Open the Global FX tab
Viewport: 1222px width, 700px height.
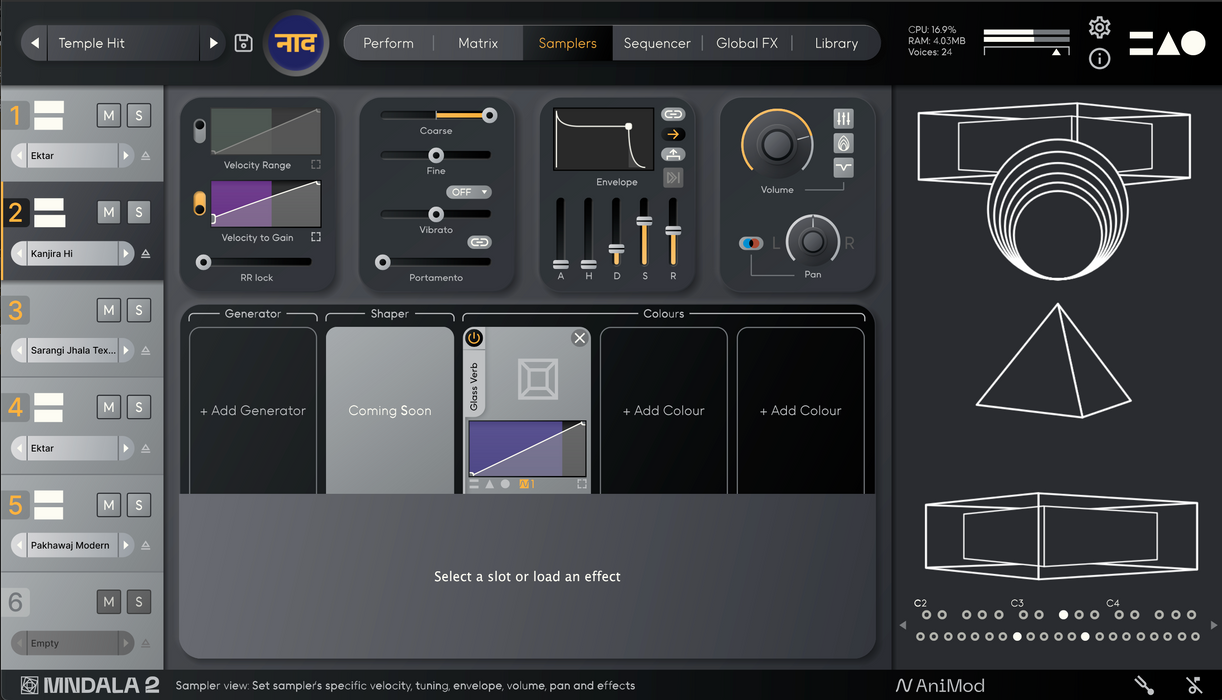click(746, 43)
